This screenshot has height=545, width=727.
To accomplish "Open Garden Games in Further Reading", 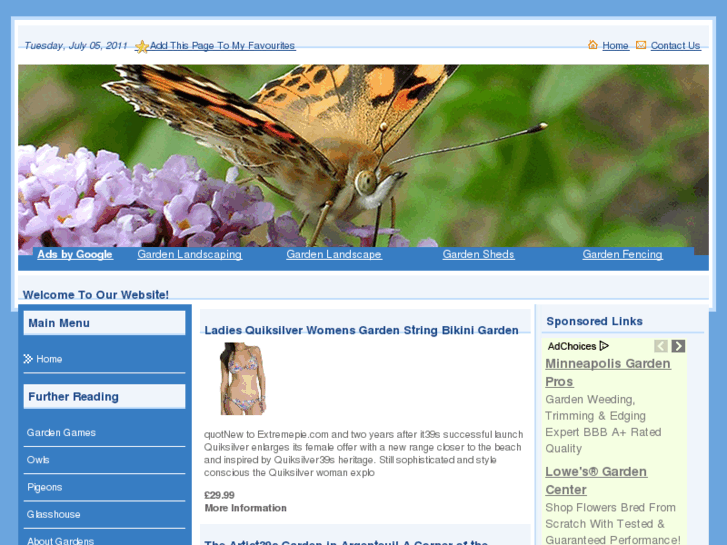I will pyautogui.click(x=61, y=433).
